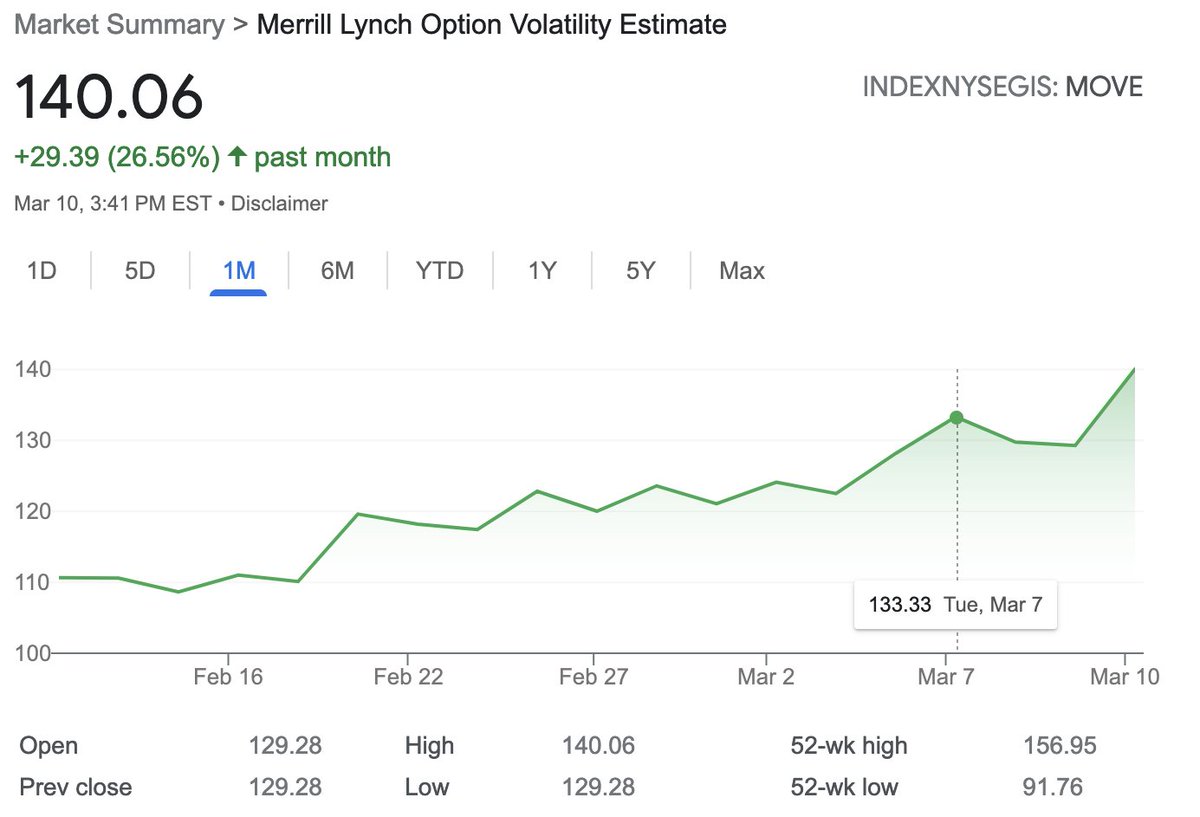Click the 52-wk high value 156.95

[x=1060, y=746]
